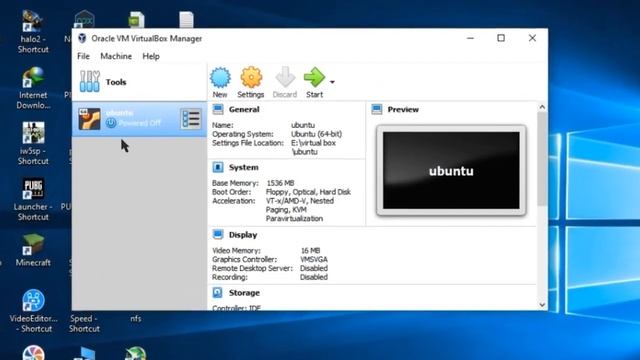
Task: Click the Storage section disk icon
Action: coord(218,293)
